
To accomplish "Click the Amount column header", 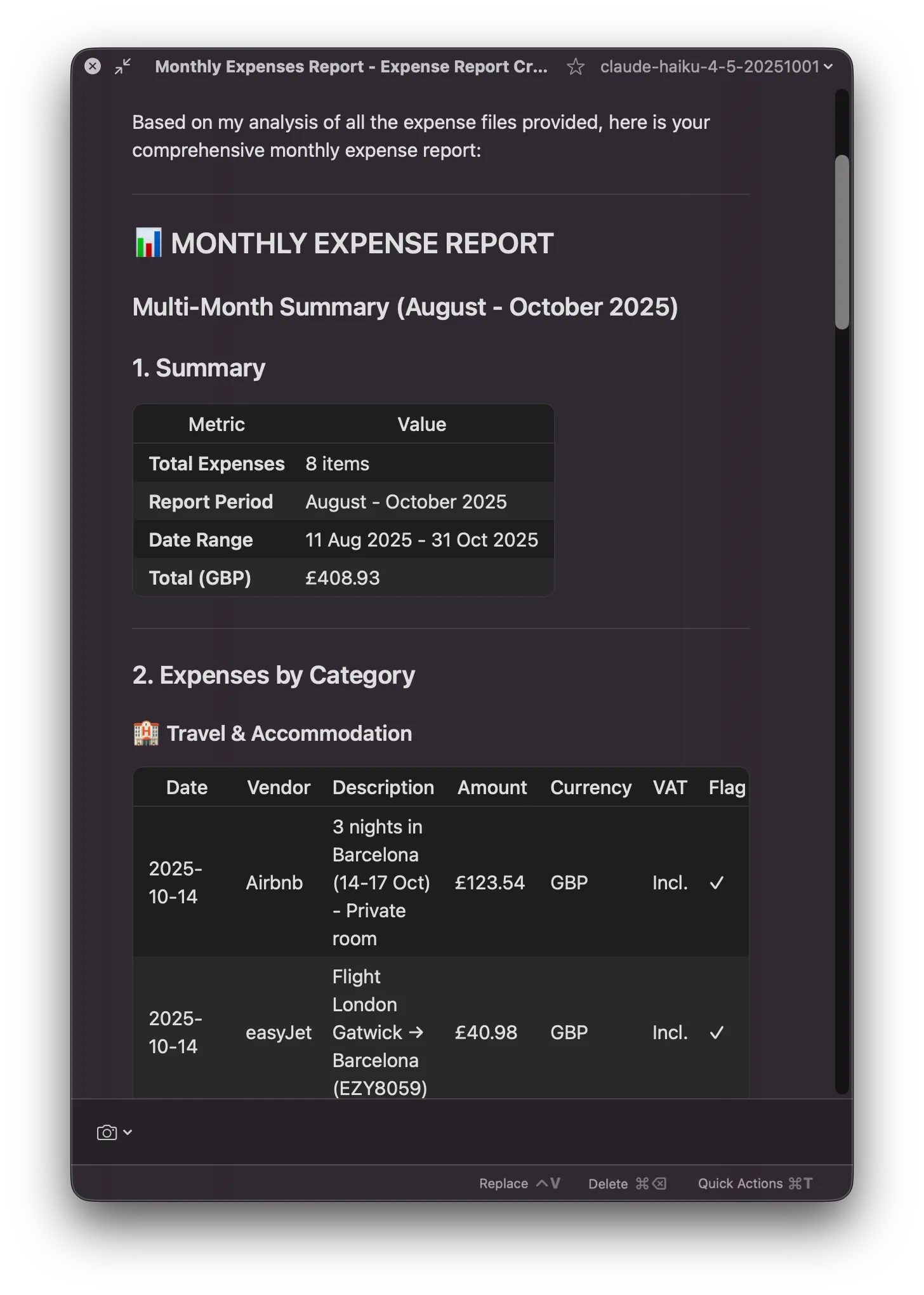I will [x=492, y=787].
